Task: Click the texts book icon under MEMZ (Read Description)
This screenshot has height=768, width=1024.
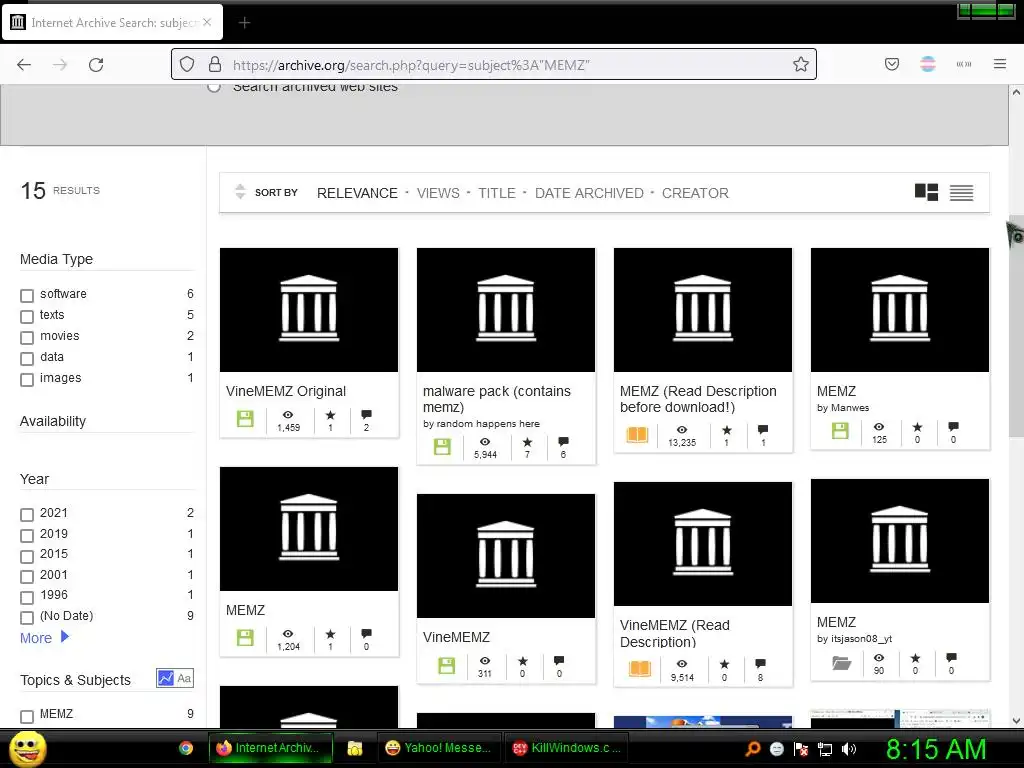Action: tap(637, 434)
